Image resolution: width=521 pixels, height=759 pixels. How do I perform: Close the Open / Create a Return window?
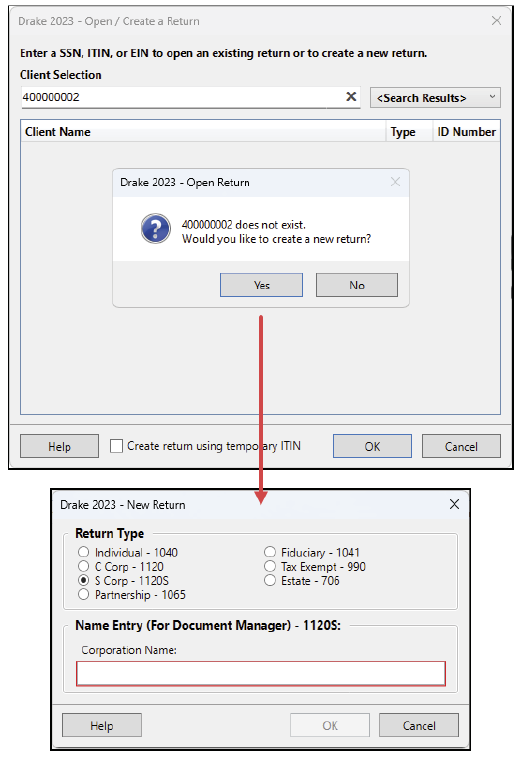[496, 20]
